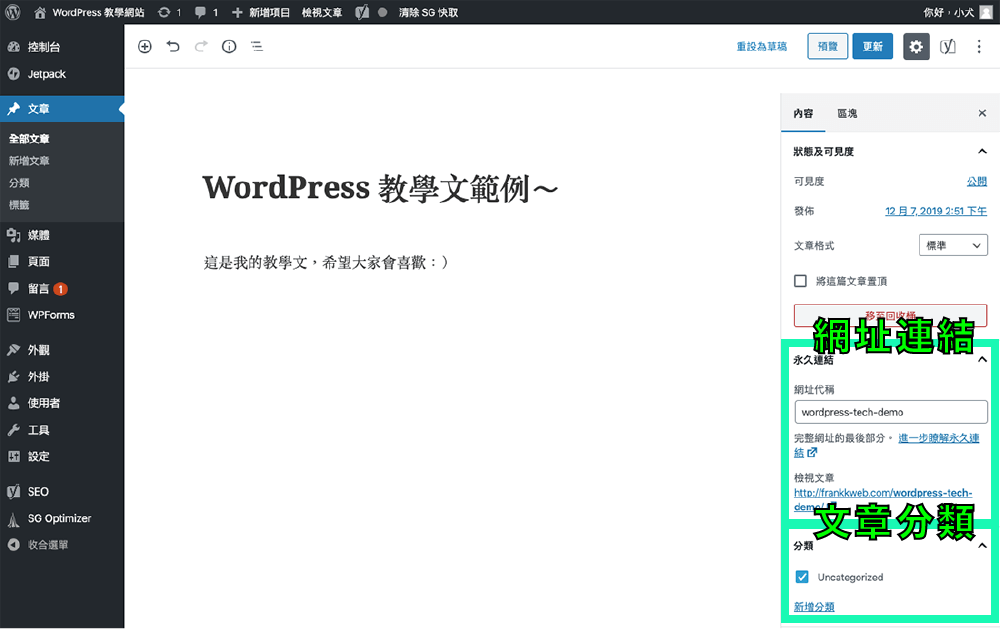Uncheck Uncategorized category checkbox
Screen dimensions: 1000x629
pyautogui.click(x=802, y=577)
